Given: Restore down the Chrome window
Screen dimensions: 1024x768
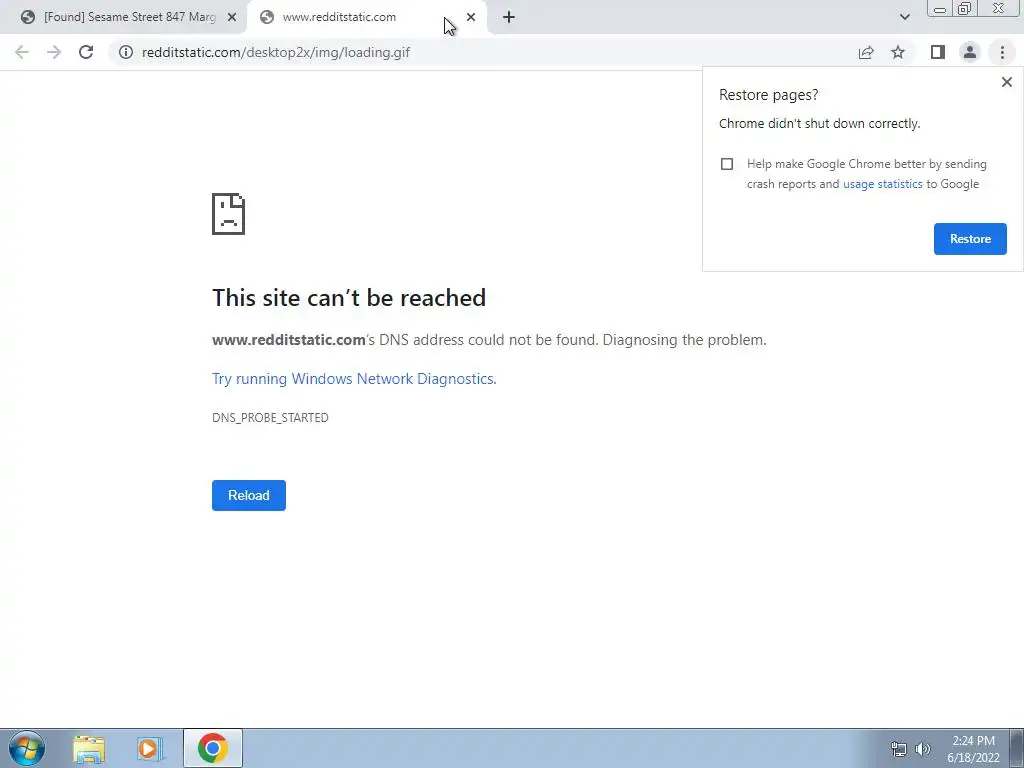Looking at the screenshot, I should [x=964, y=8].
